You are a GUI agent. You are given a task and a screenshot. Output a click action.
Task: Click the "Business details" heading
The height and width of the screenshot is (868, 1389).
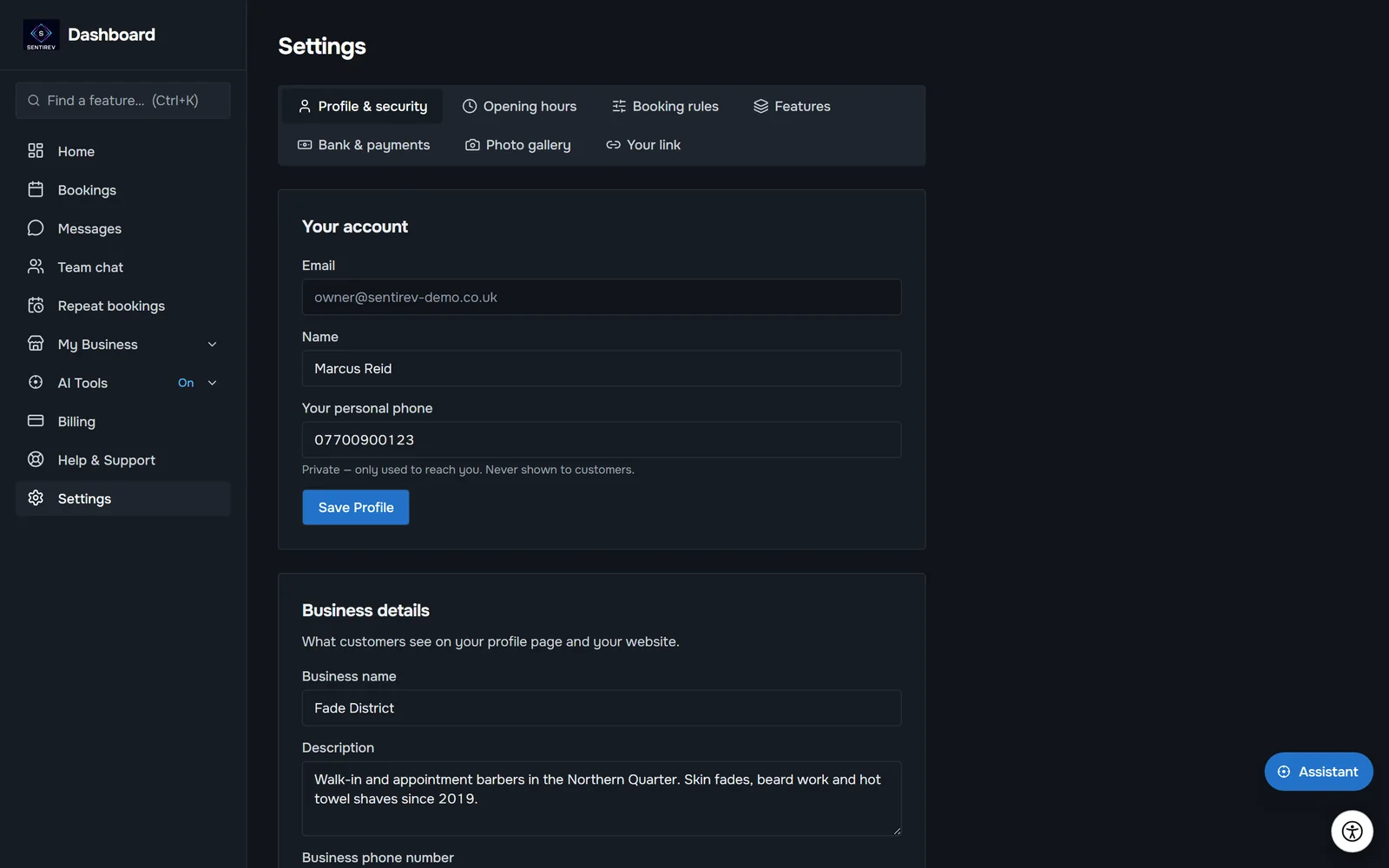point(365,610)
